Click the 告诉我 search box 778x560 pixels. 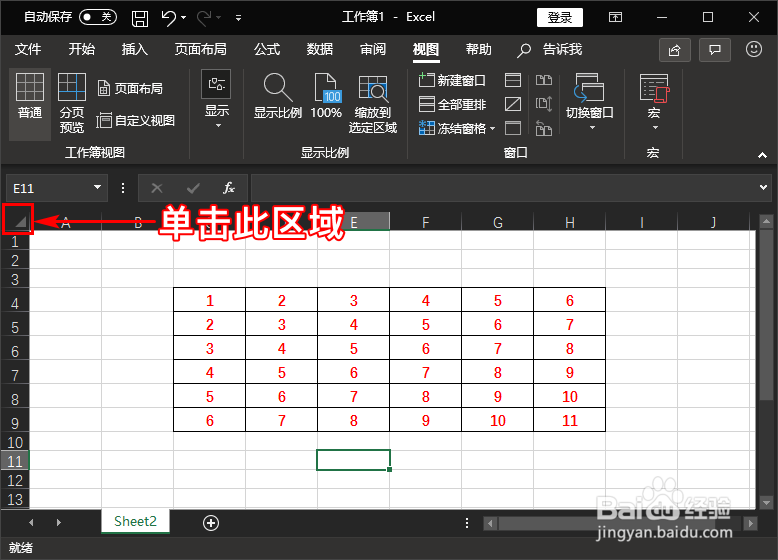pos(550,50)
